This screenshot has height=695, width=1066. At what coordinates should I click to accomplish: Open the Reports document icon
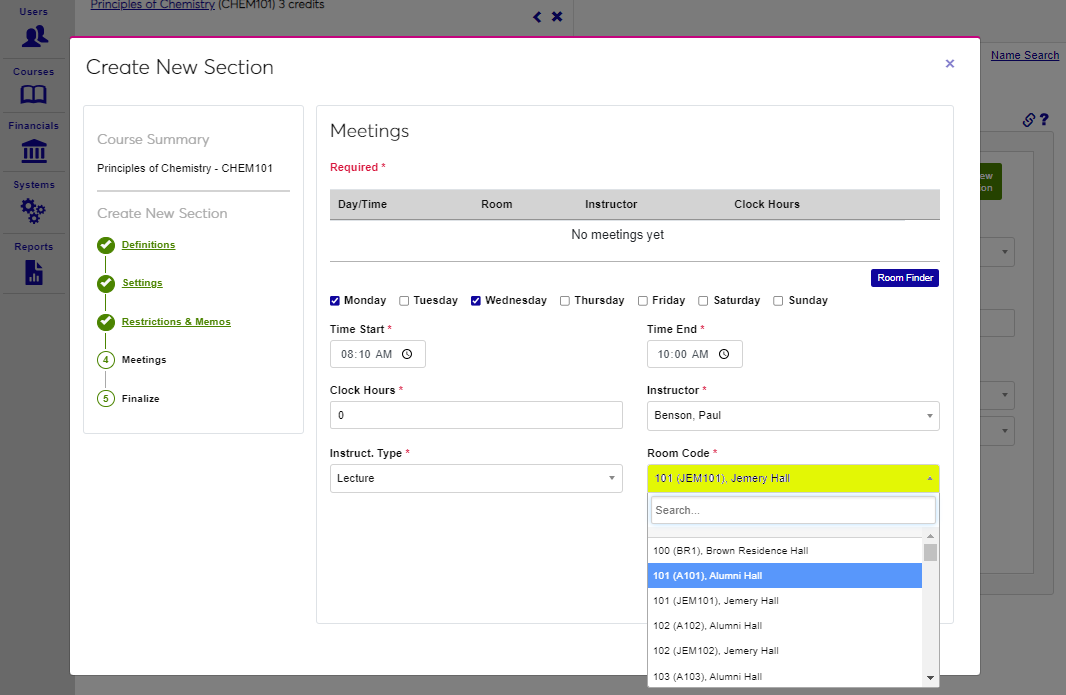(x=34, y=271)
